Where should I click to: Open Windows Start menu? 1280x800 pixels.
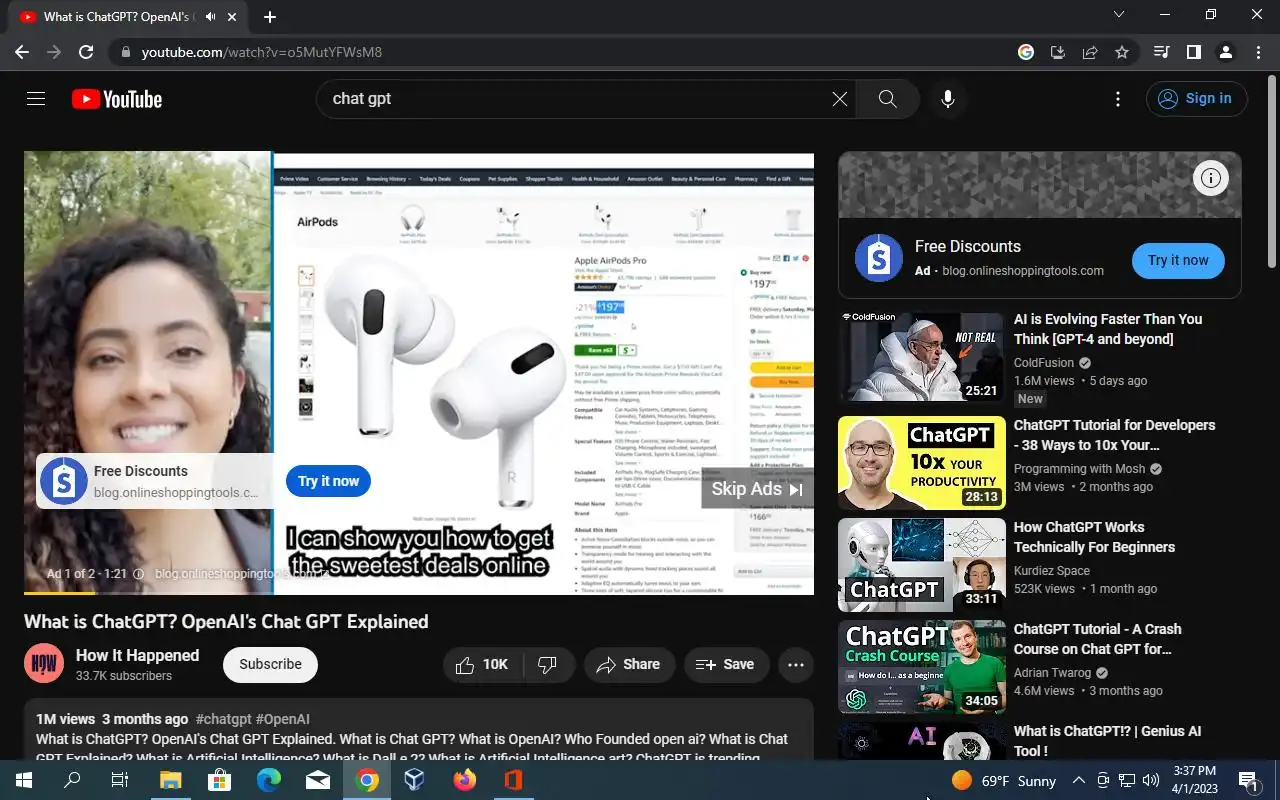coord(24,780)
